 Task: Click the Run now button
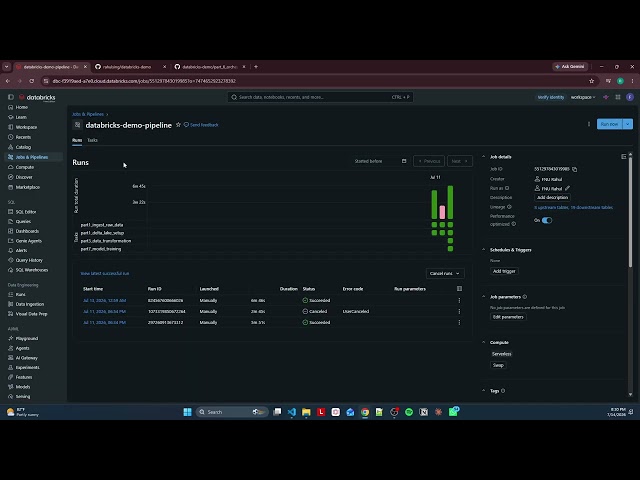tap(610, 124)
